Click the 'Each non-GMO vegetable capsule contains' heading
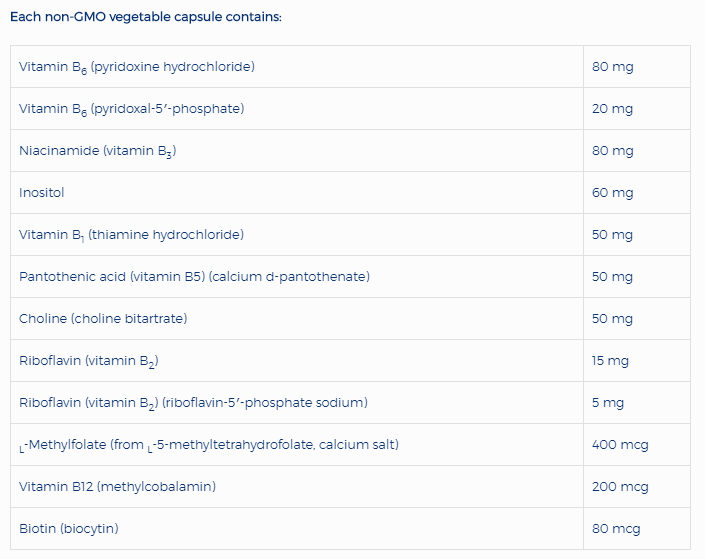 [x=146, y=17]
